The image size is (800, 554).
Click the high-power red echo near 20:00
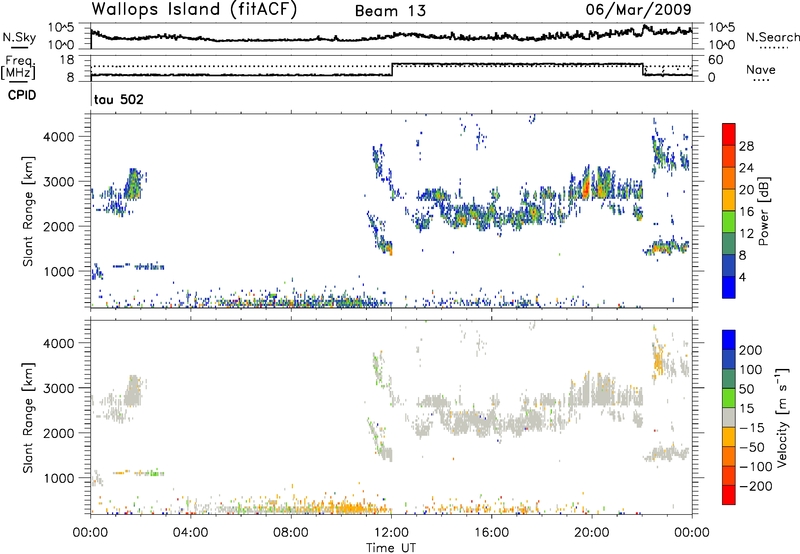pyautogui.click(x=586, y=187)
